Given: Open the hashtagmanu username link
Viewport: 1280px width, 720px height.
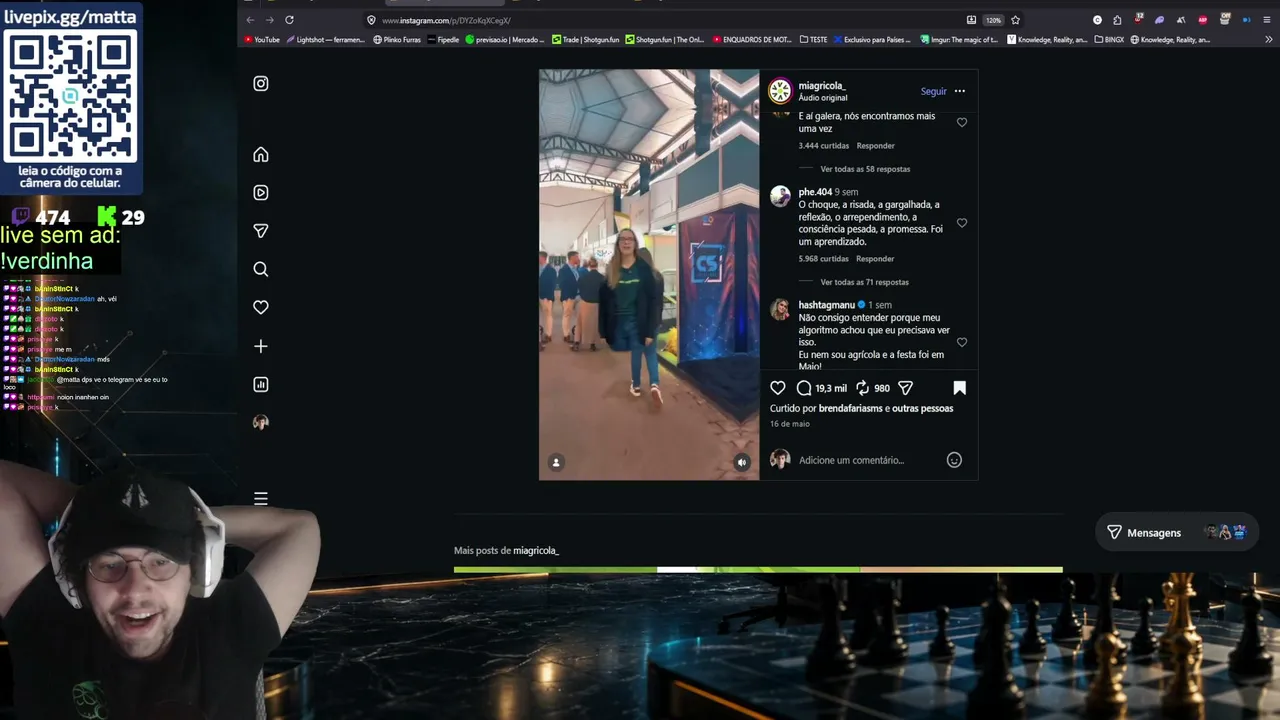Looking at the screenshot, I should [x=826, y=305].
